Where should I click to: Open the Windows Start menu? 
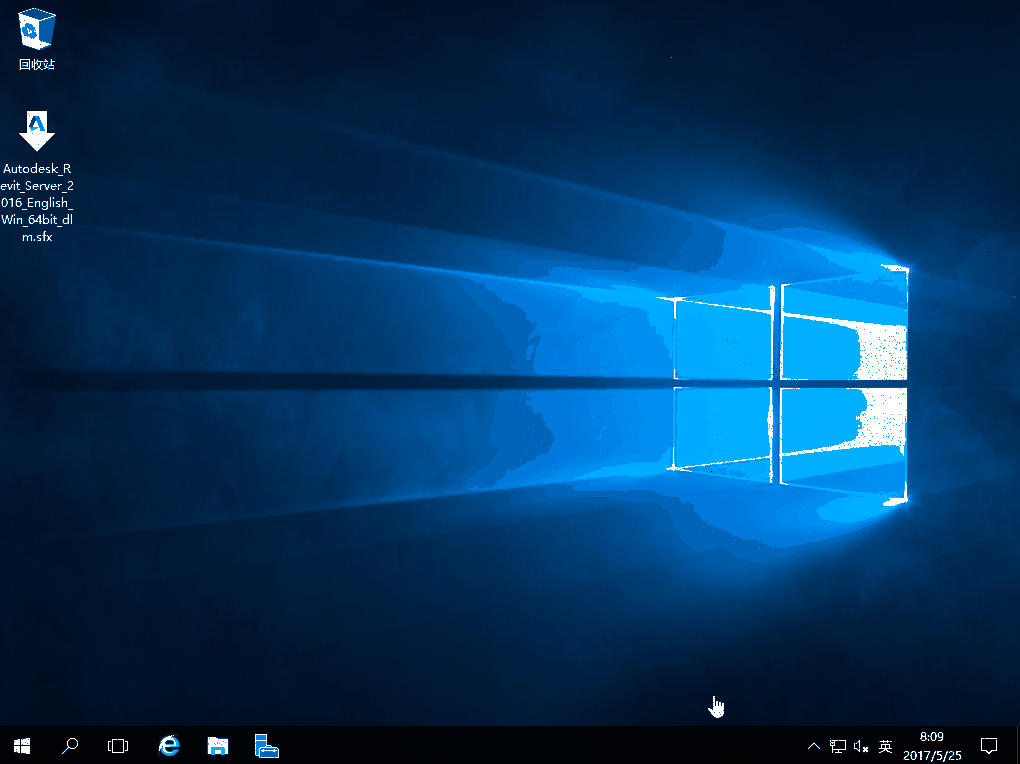22,745
